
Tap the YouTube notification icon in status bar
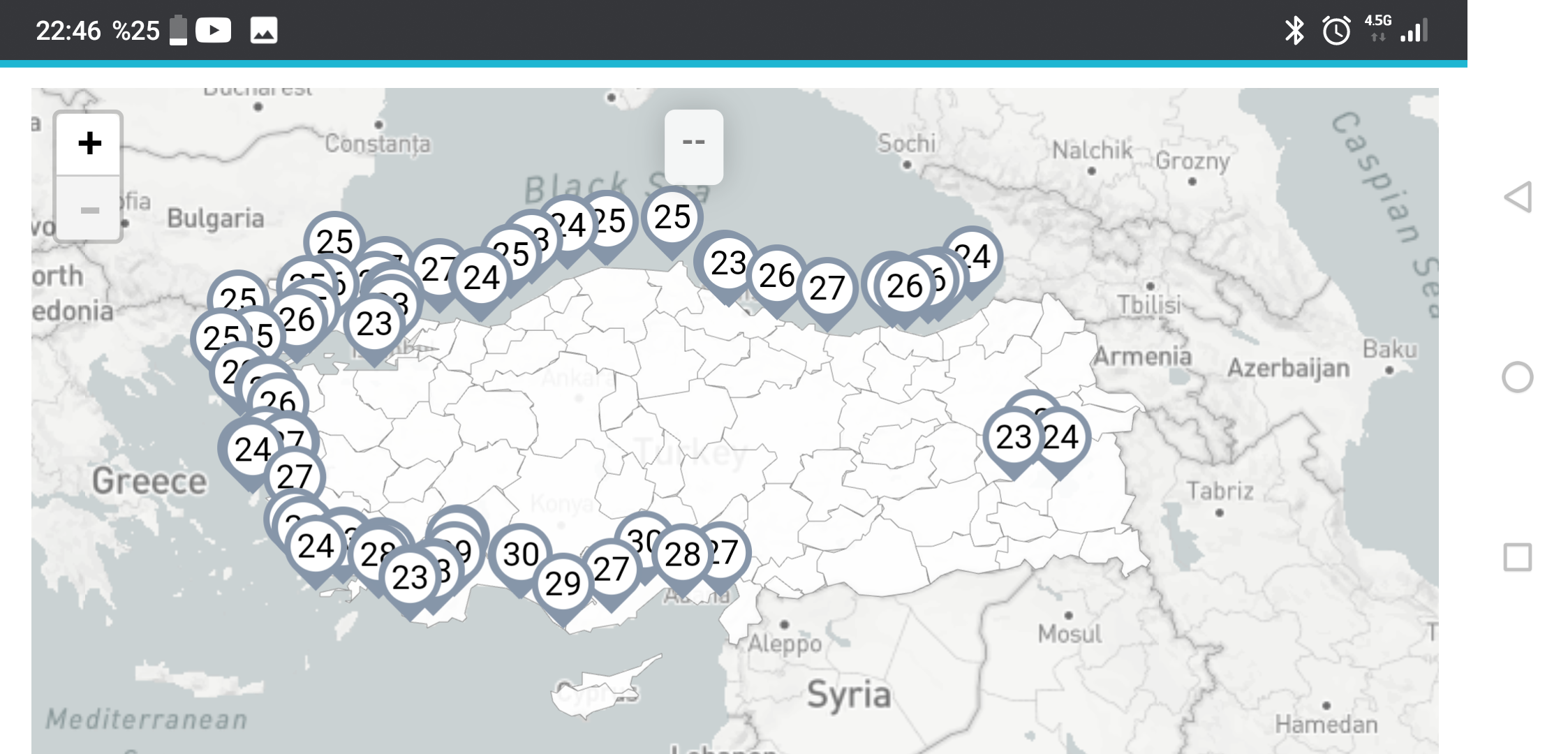tap(214, 30)
